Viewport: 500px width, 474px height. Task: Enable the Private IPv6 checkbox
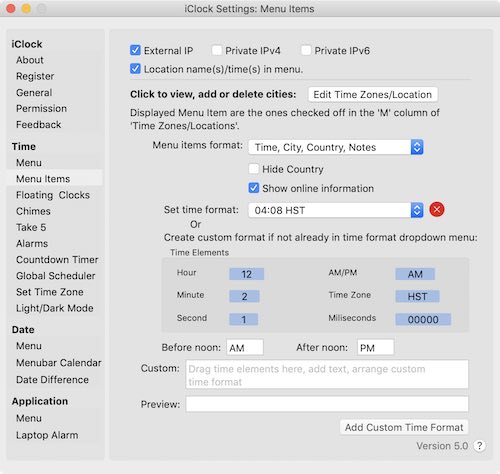[306, 50]
